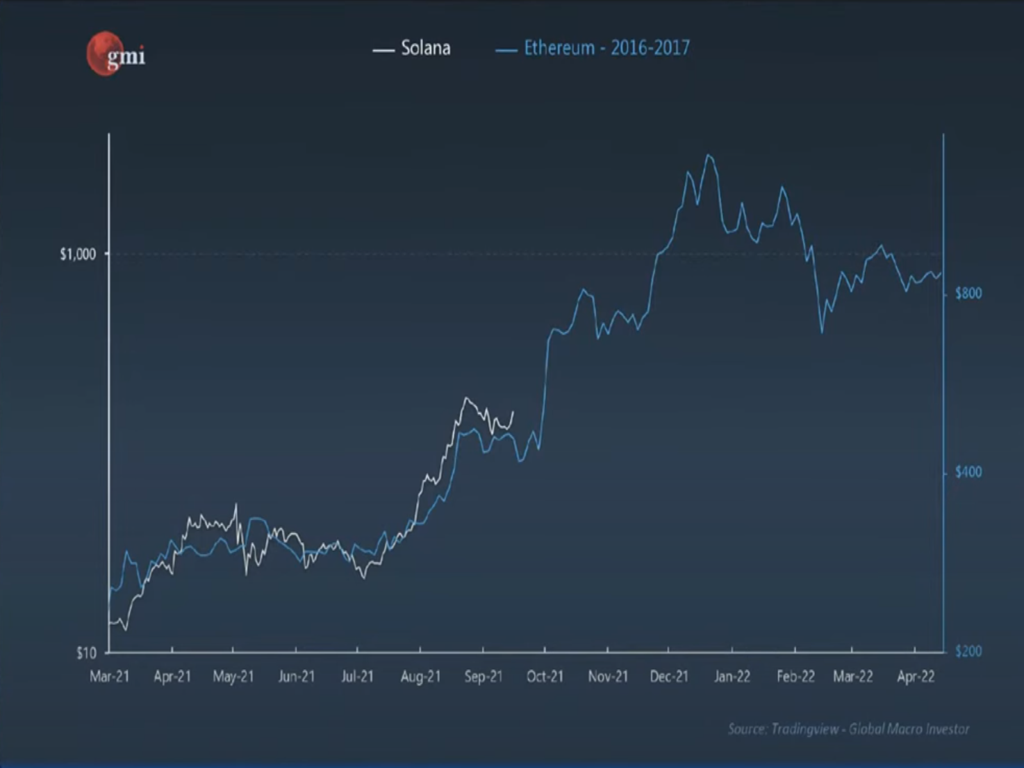1024x768 pixels.
Task: Select the Solana legend entry
Action: (x=425, y=48)
